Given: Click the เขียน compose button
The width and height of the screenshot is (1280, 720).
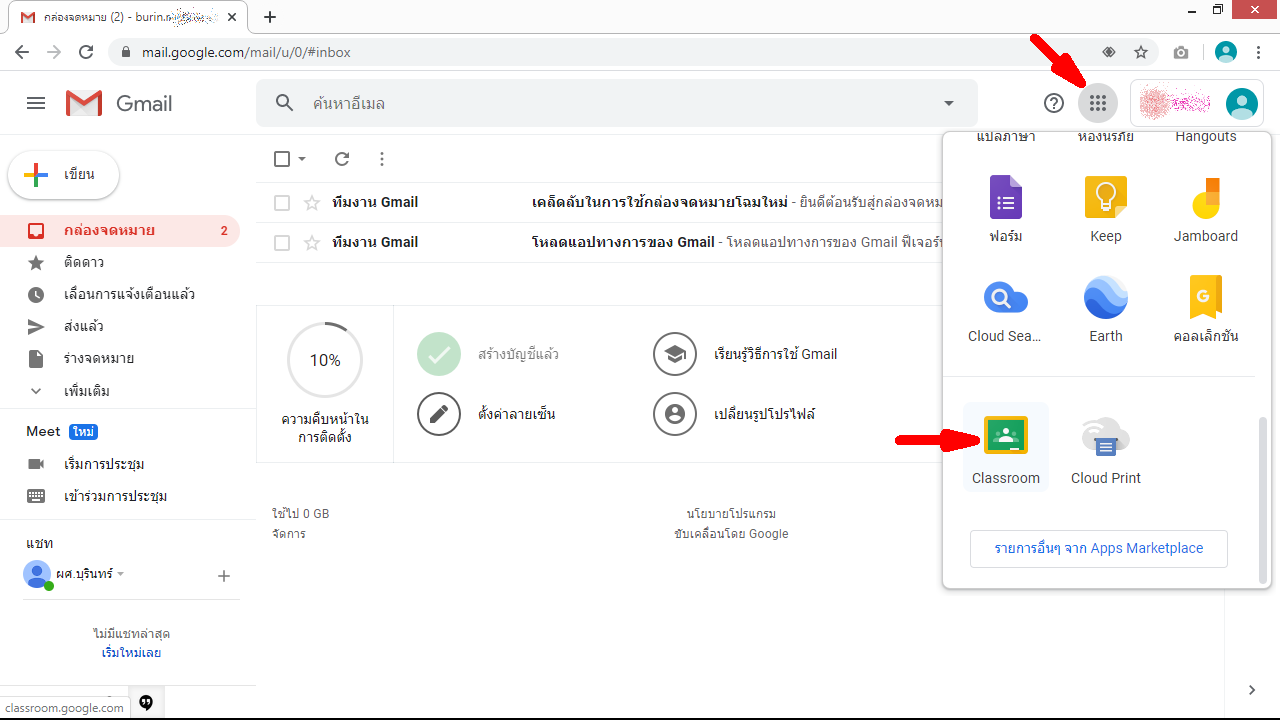Looking at the screenshot, I should click(64, 175).
